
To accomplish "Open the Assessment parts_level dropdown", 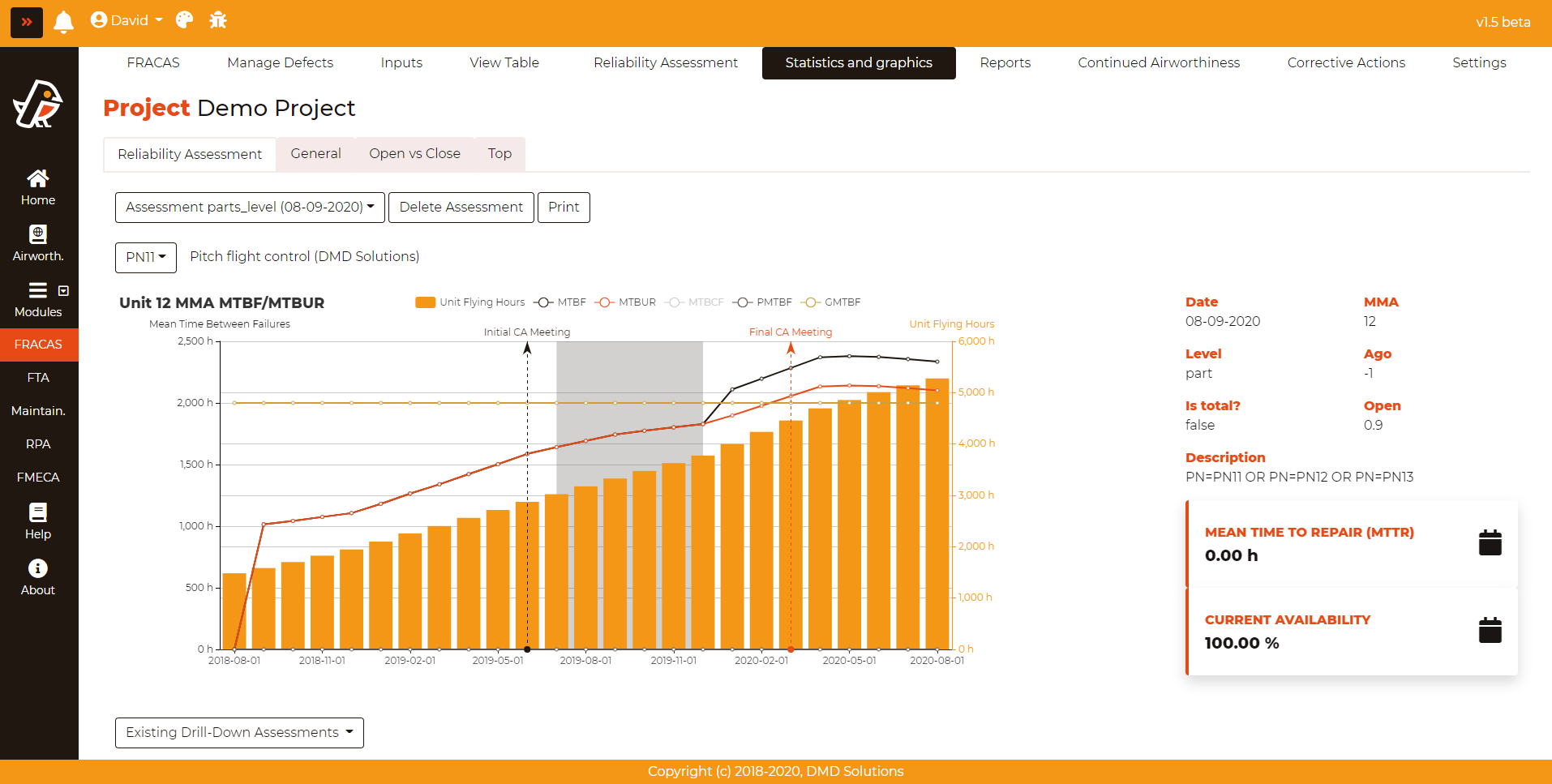I will [x=250, y=208].
